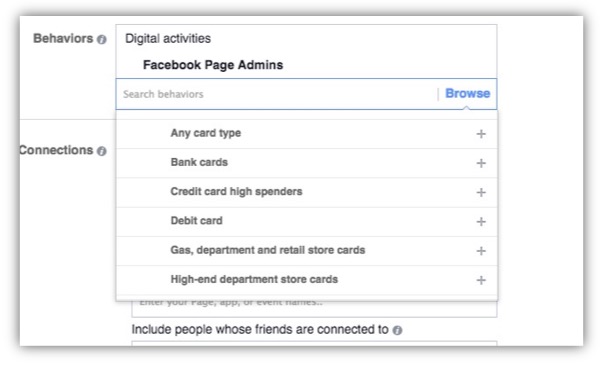
Task: Add Debit card with plus icon
Action: 481,221
